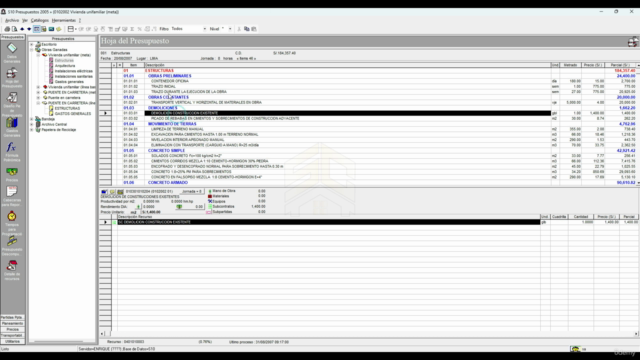Click the MOVIMIENTO DE TIERRAS heading row

pyautogui.click(x=327, y=124)
